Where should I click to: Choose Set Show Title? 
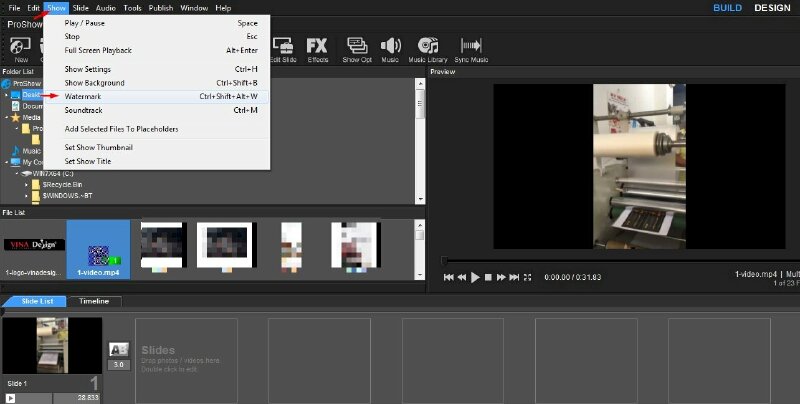click(x=157, y=161)
